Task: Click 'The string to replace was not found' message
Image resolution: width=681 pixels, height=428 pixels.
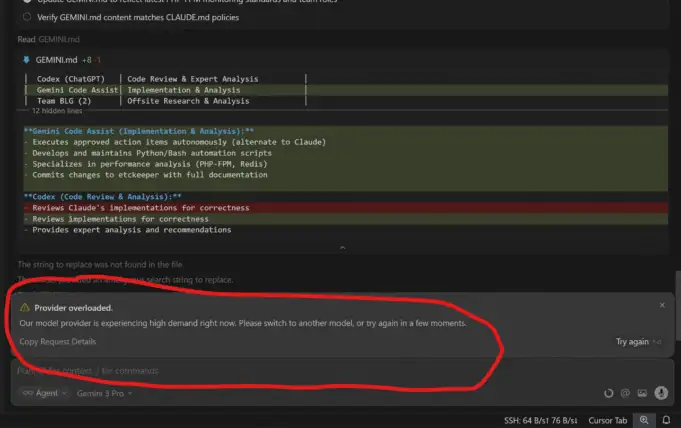Action: click(100, 264)
